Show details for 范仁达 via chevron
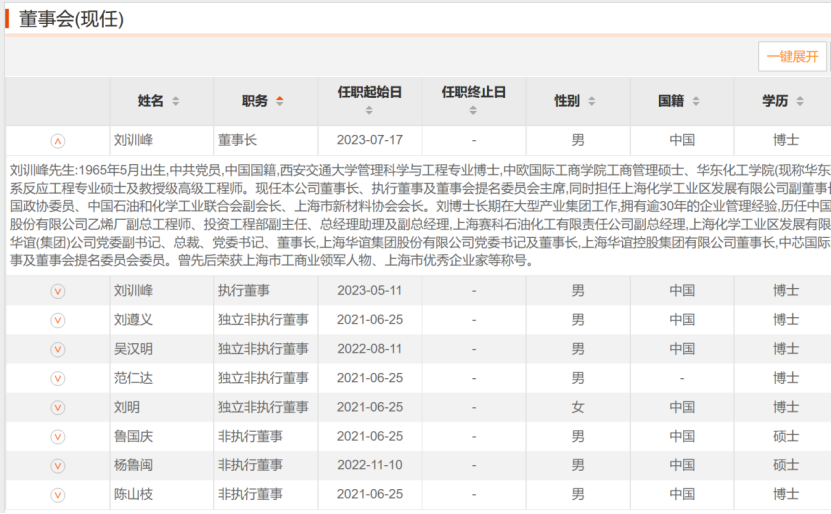831x514 pixels. [x=58, y=378]
